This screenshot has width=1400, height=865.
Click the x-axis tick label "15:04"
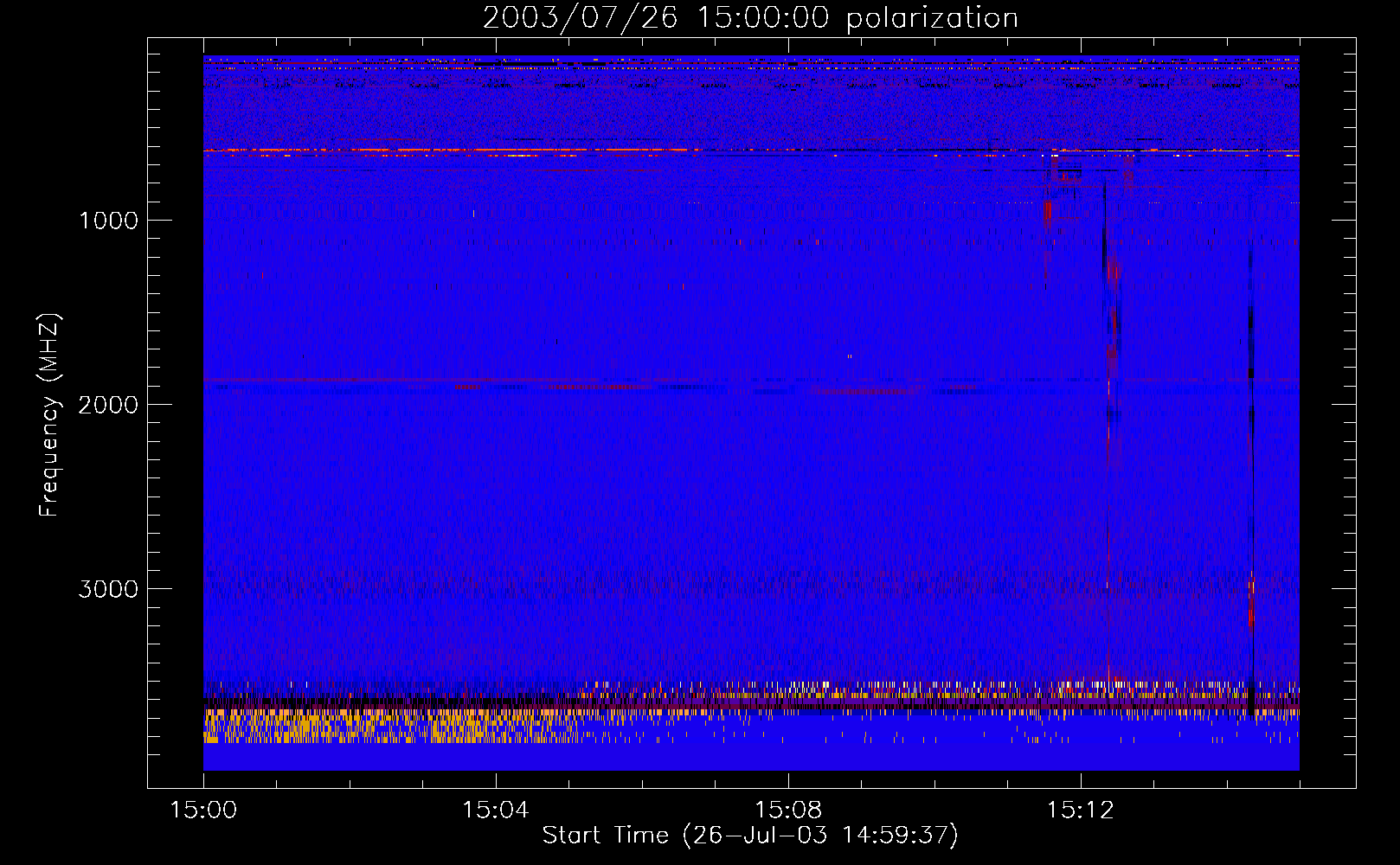pyautogui.click(x=495, y=811)
